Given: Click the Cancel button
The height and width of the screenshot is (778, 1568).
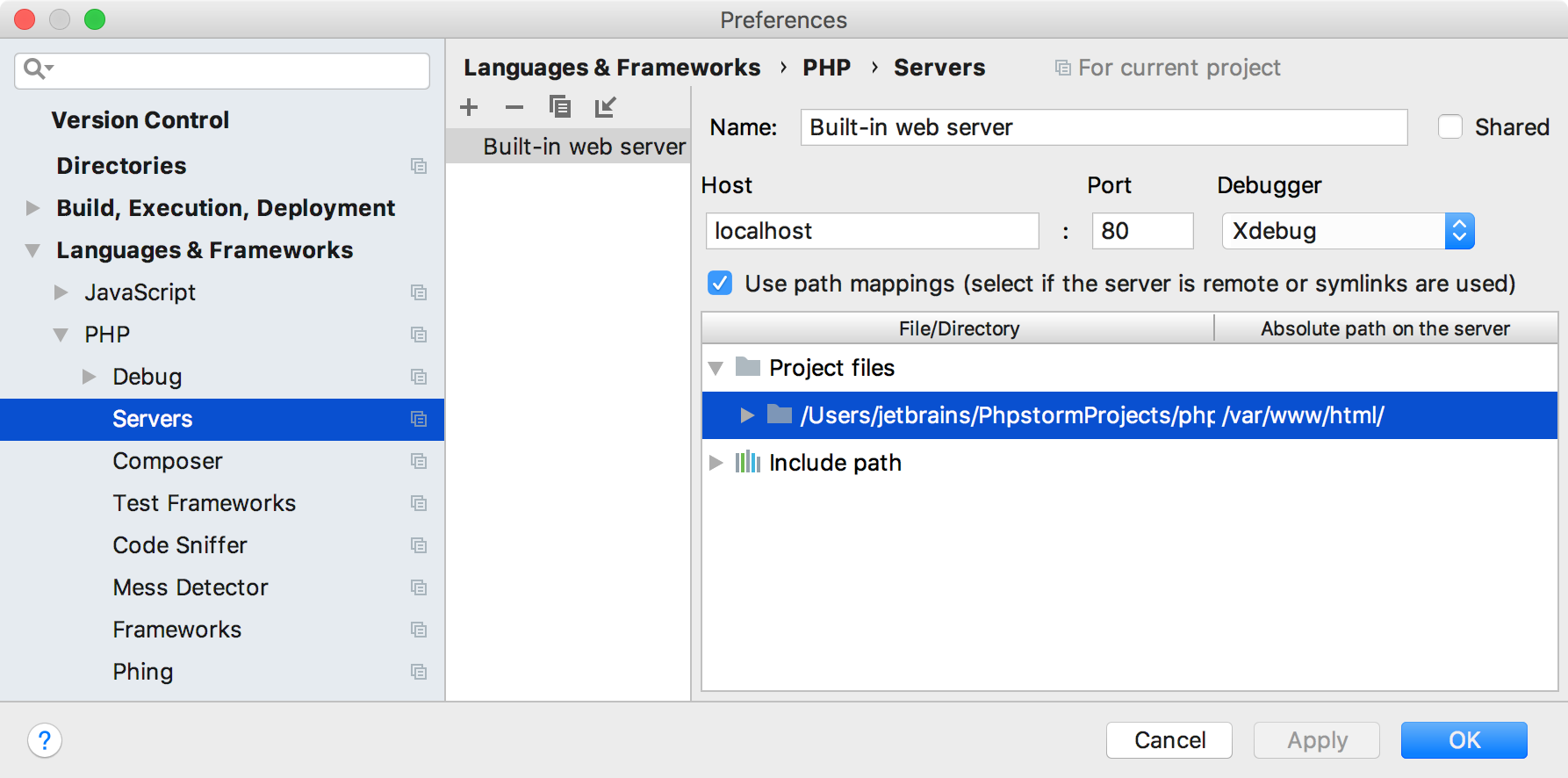Looking at the screenshot, I should pyautogui.click(x=1169, y=740).
